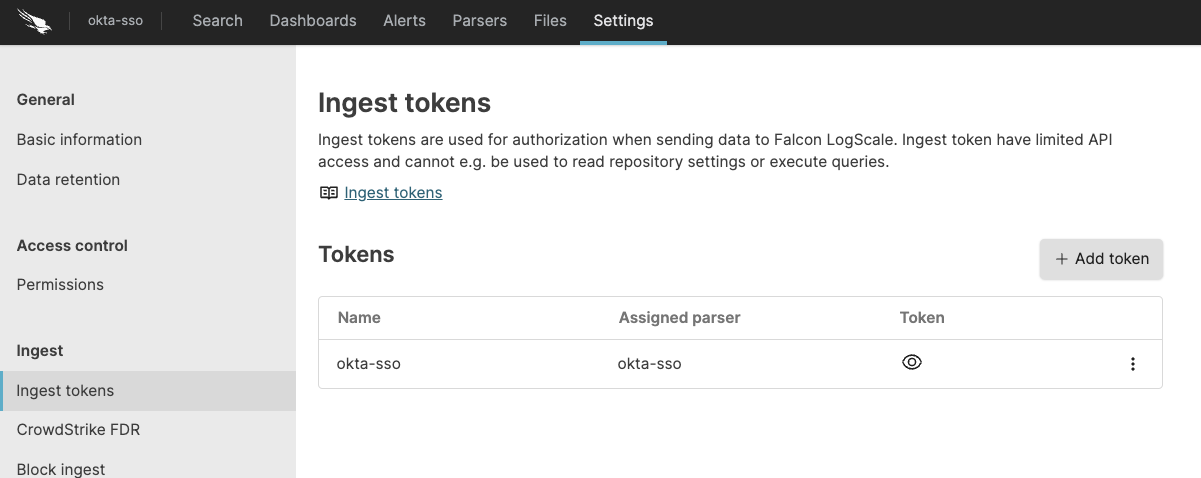Open Permissions under Access control

coord(60,285)
